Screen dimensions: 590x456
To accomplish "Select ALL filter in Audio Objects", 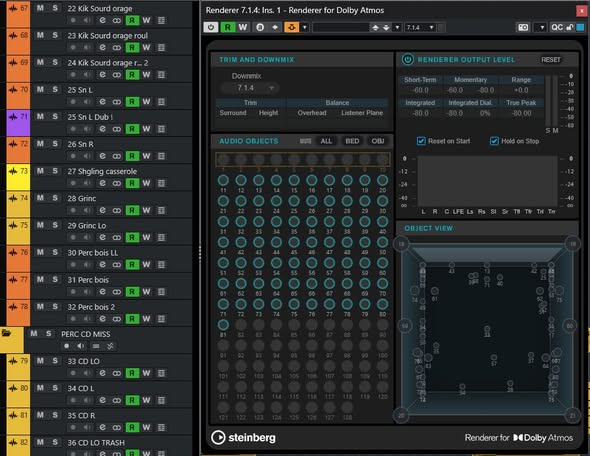I will pyautogui.click(x=326, y=141).
